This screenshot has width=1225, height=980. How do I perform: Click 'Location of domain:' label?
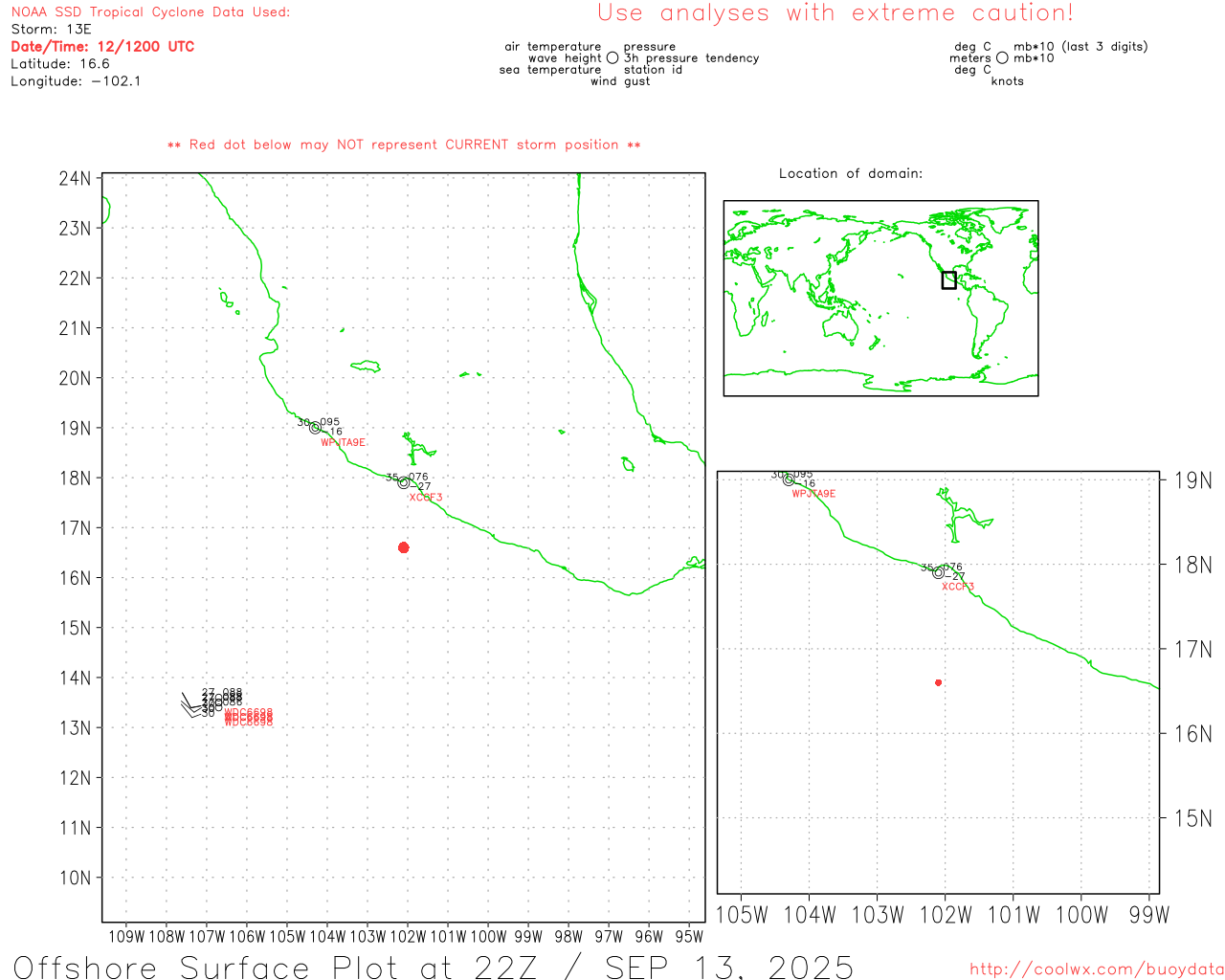[x=851, y=173]
